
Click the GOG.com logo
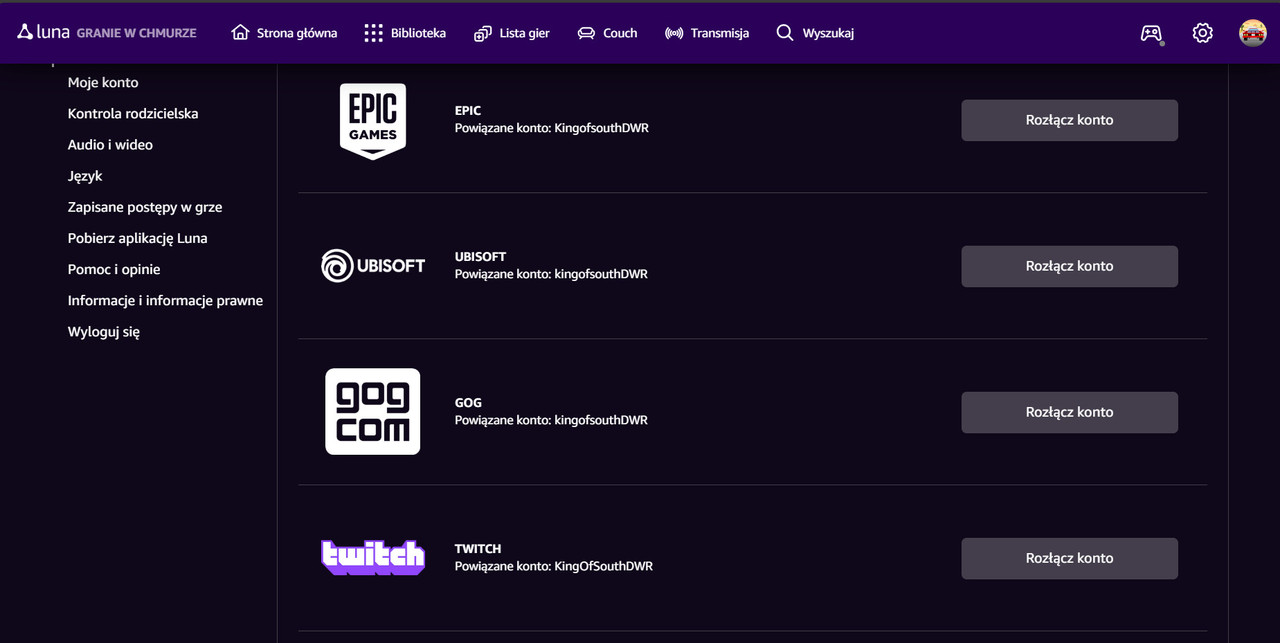(373, 412)
